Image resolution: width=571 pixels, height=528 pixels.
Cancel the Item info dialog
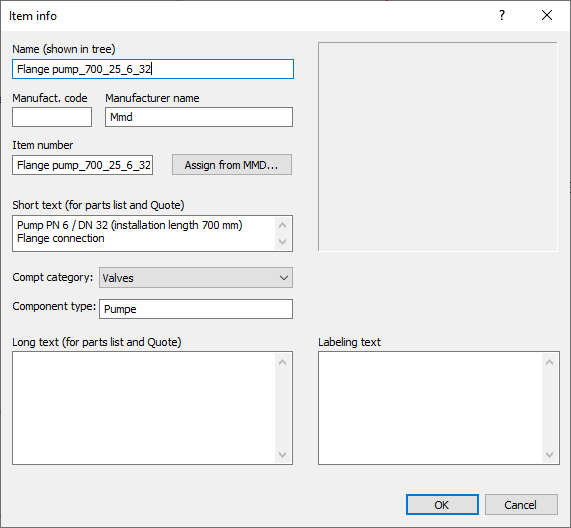point(521,505)
